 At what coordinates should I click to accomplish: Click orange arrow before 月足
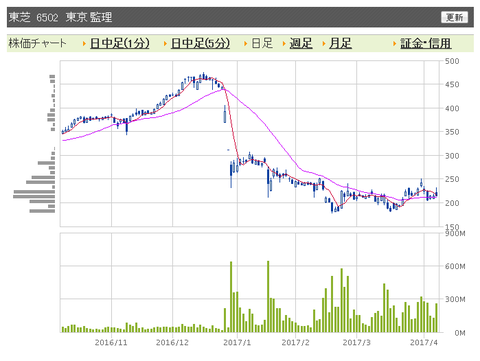[x=324, y=44]
